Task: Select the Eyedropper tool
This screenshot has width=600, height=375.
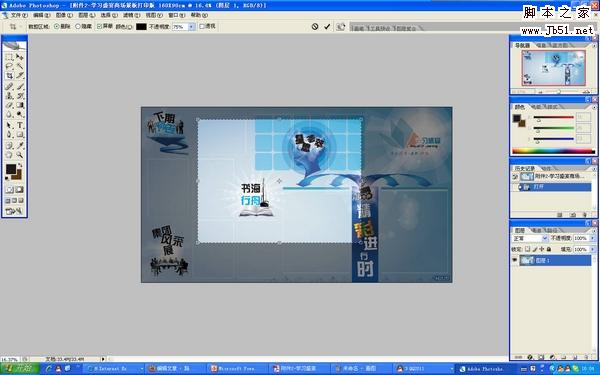Action: (x=20, y=145)
